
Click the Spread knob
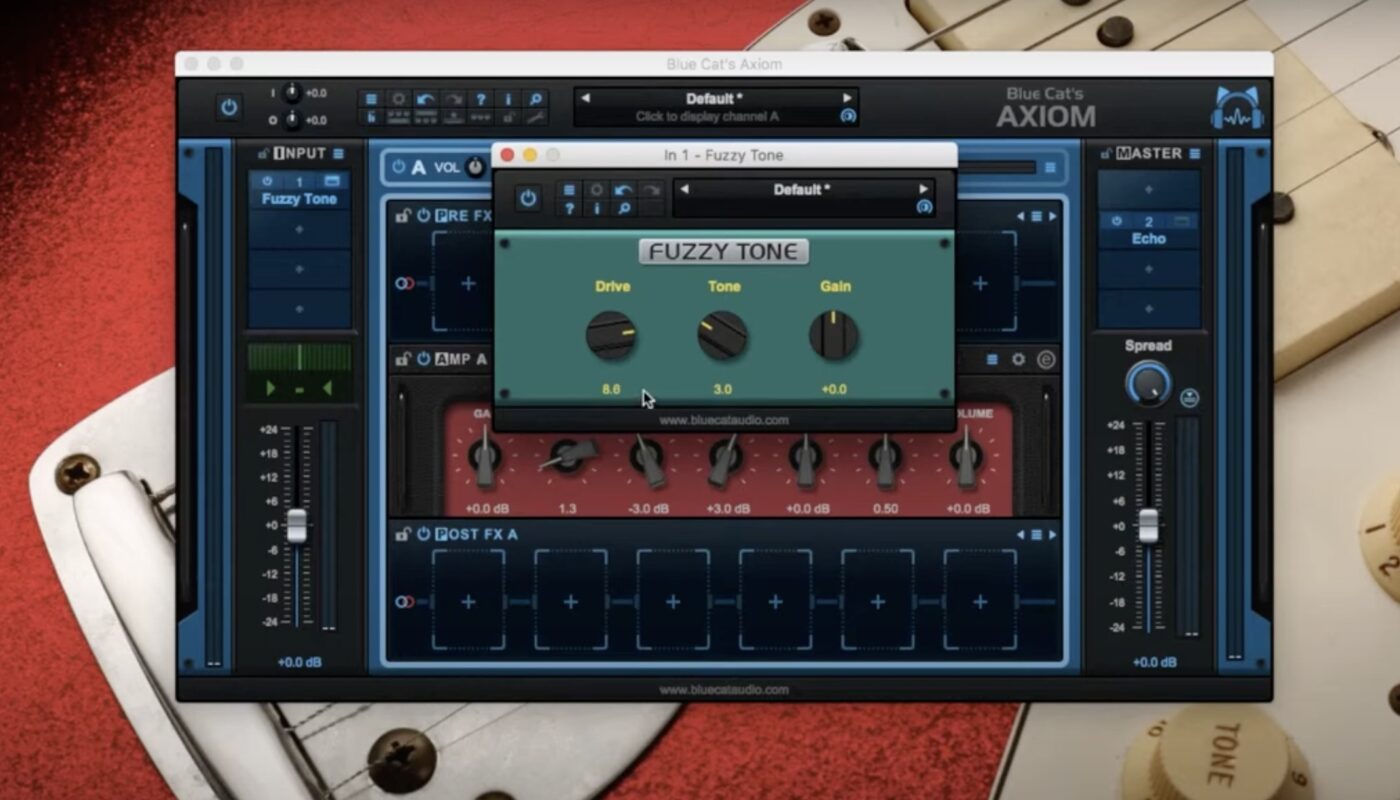[x=1149, y=384]
